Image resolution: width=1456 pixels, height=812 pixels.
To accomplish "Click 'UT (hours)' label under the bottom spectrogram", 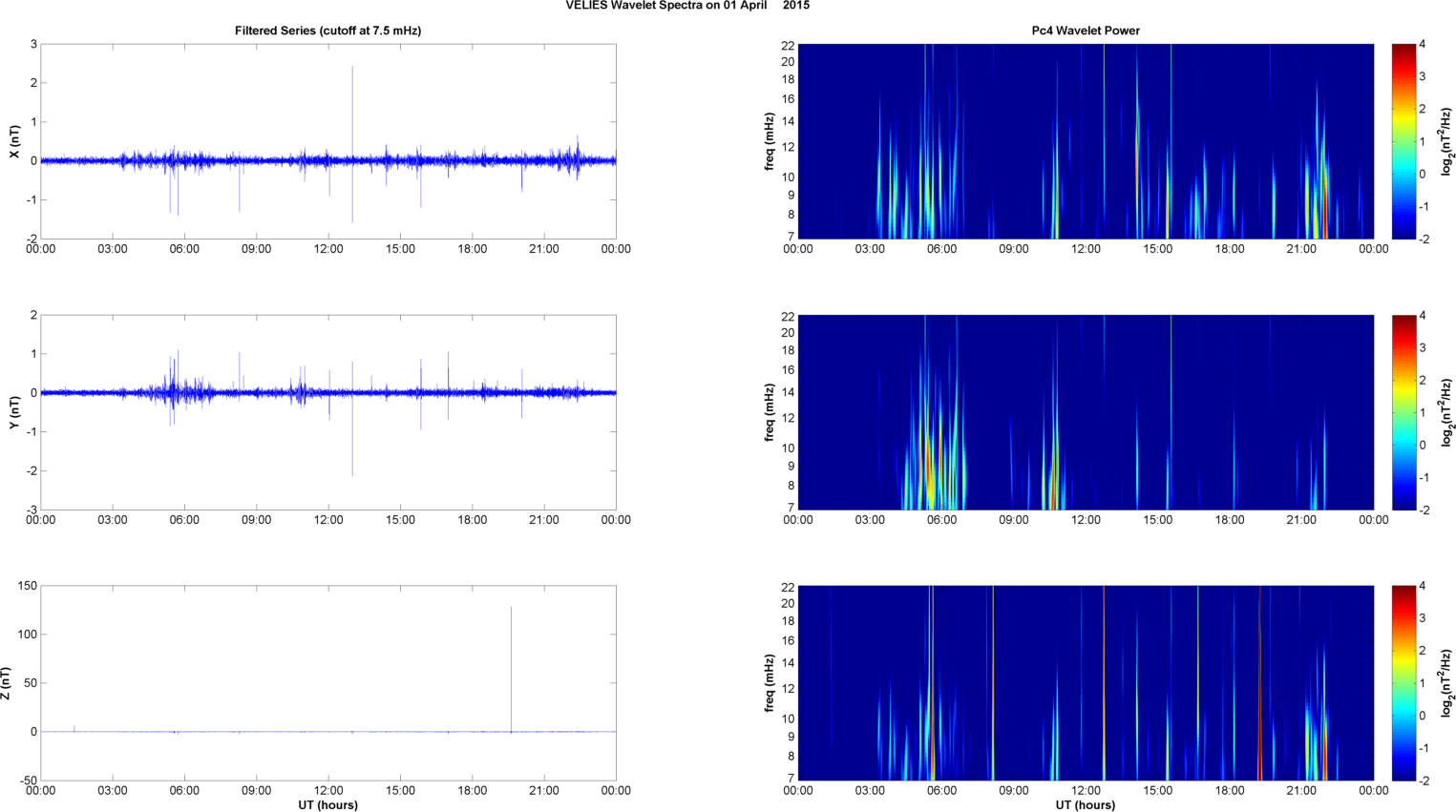I will [1086, 804].
